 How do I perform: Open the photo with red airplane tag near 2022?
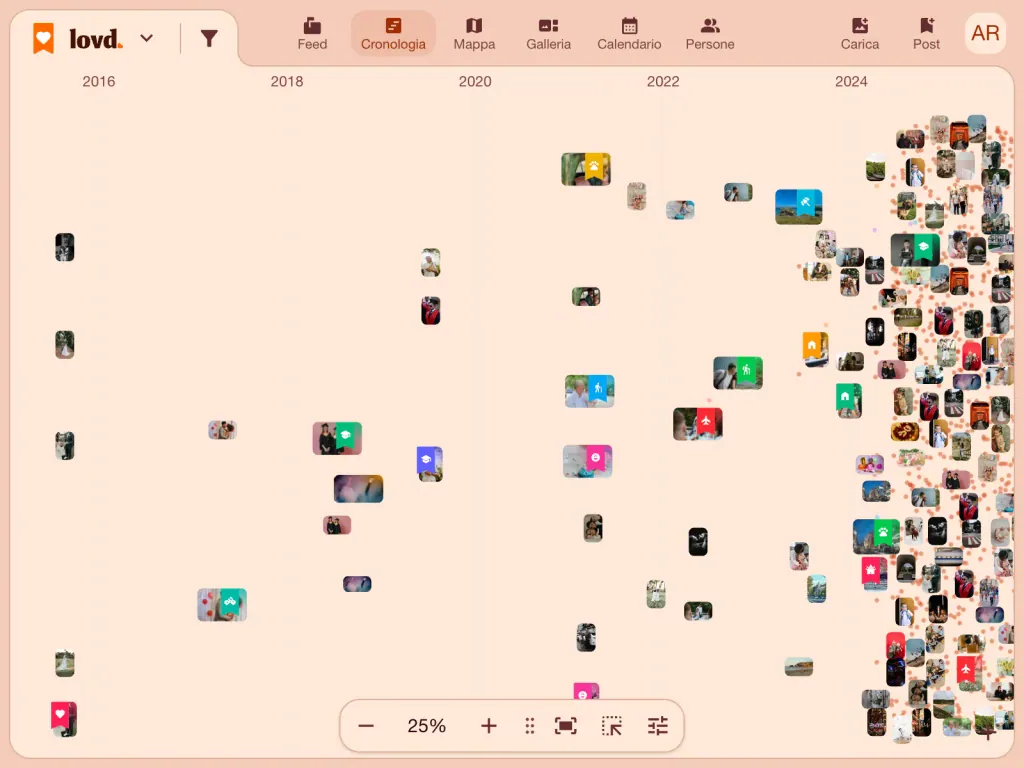697,424
